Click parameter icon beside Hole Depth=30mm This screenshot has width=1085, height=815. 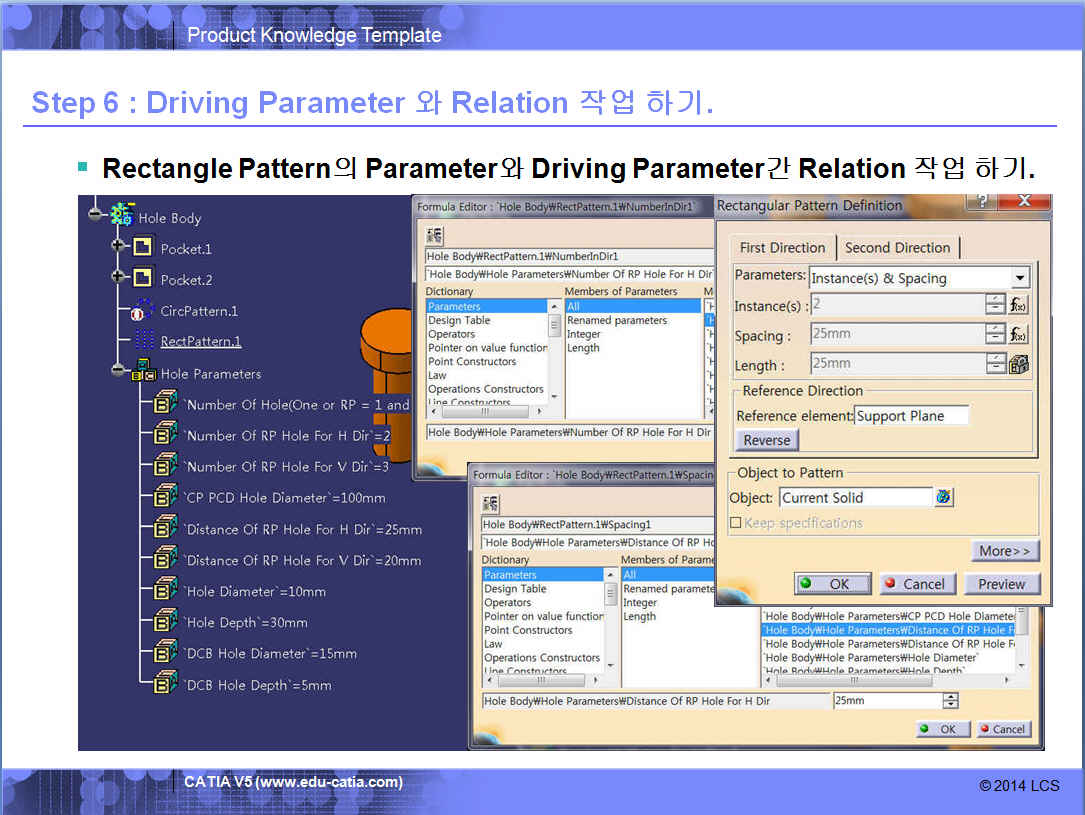tap(165, 621)
